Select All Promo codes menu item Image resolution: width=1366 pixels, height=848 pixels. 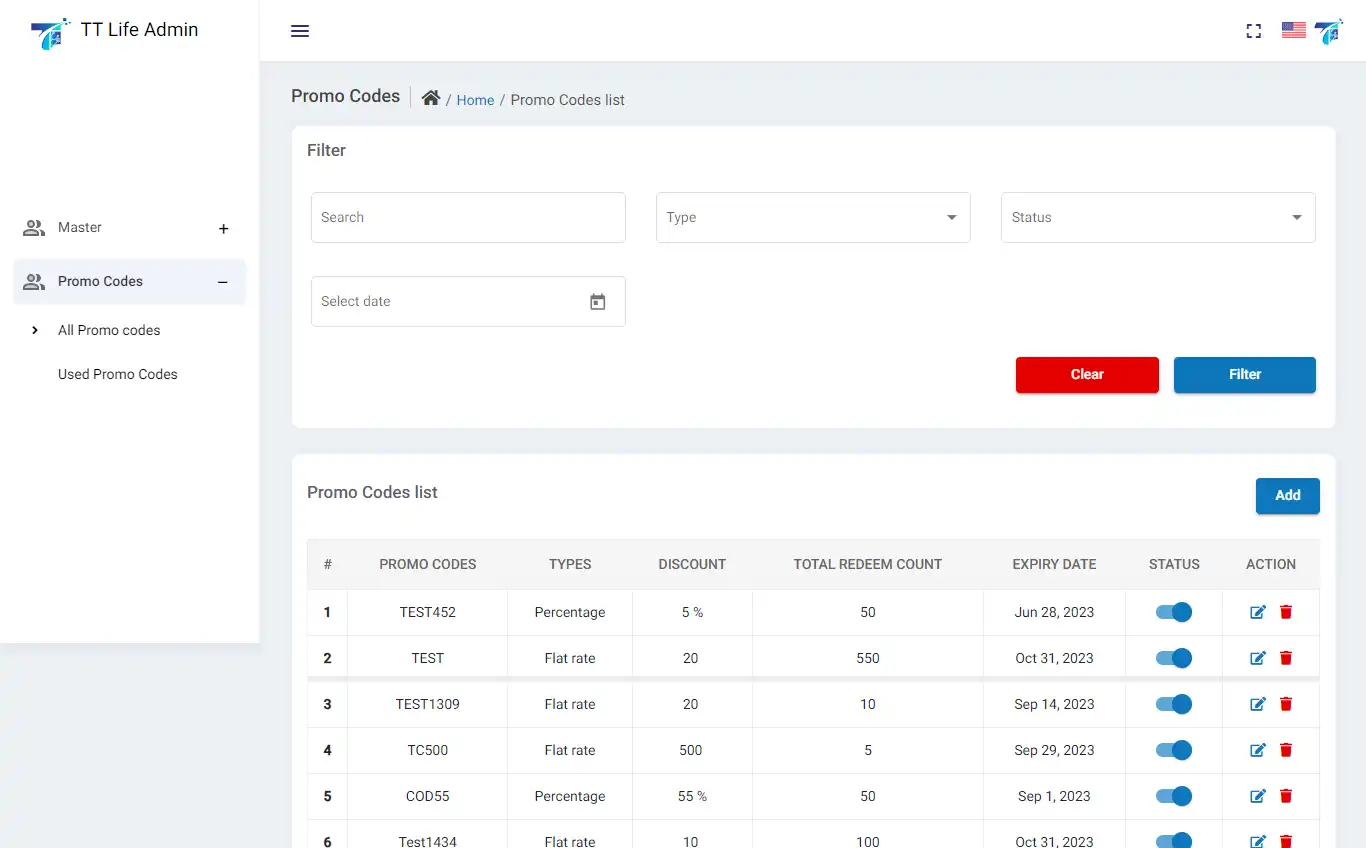109,330
